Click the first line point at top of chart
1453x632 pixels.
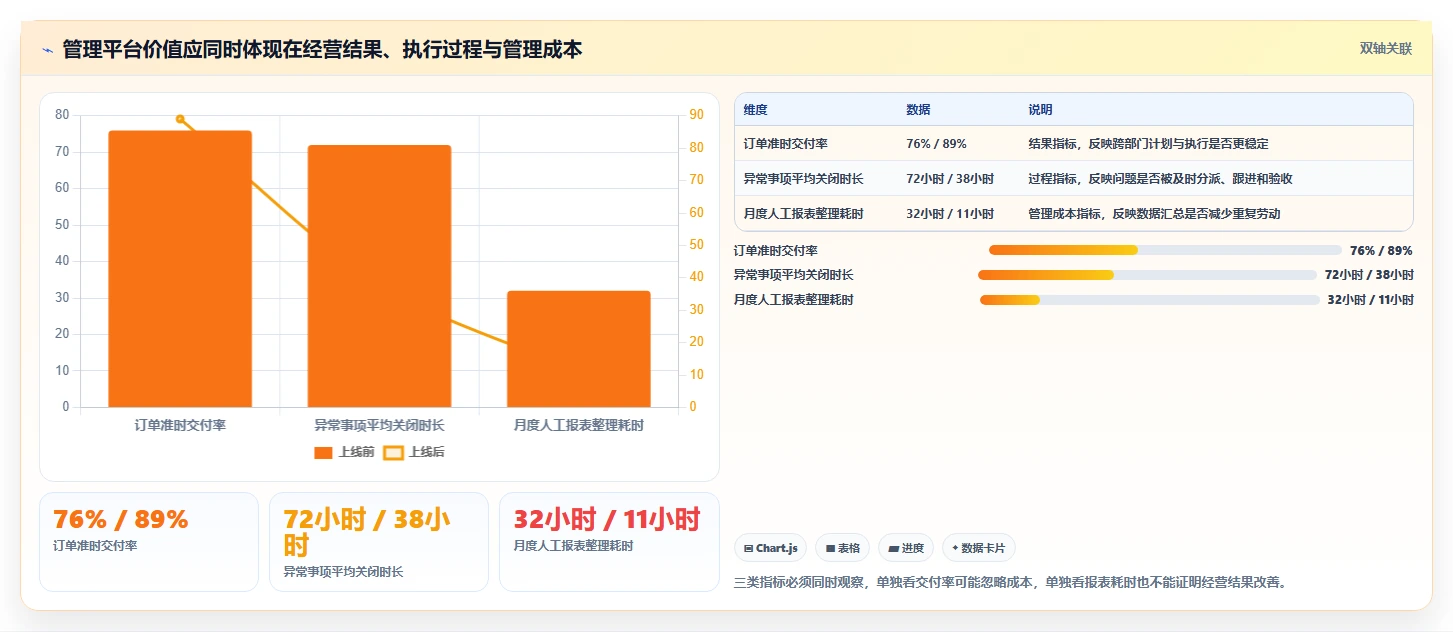click(180, 119)
